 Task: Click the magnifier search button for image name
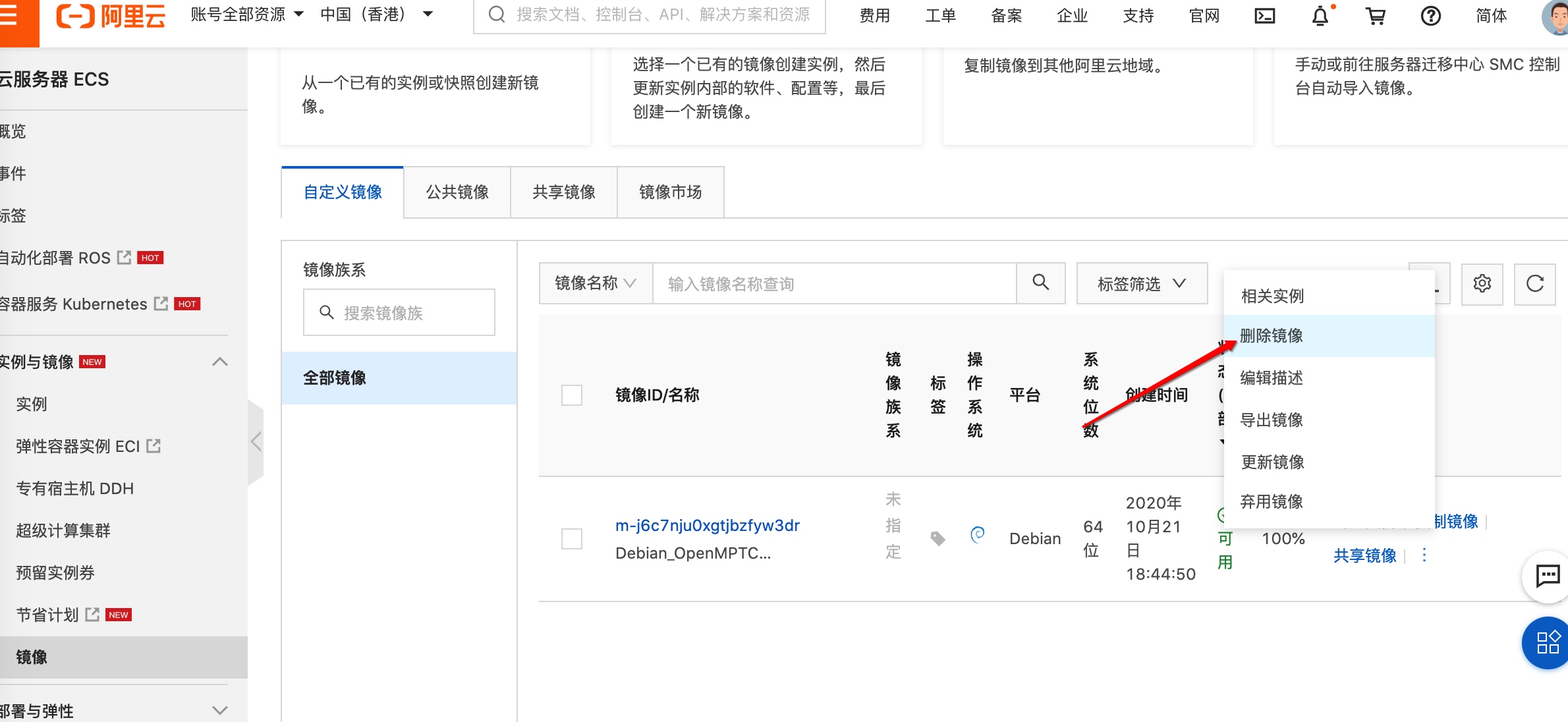(1040, 283)
